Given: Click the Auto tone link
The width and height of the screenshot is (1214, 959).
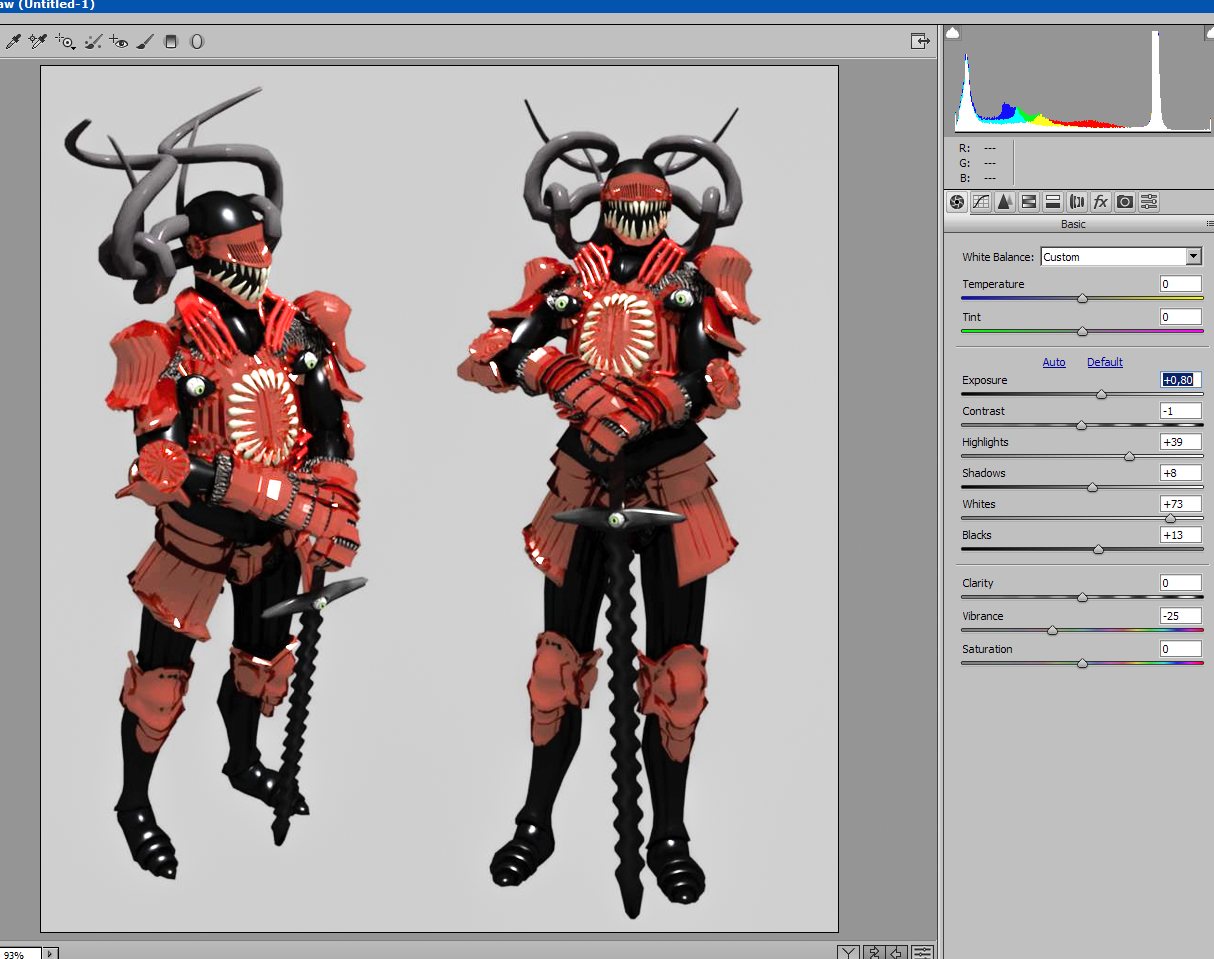Looking at the screenshot, I should point(1054,362).
